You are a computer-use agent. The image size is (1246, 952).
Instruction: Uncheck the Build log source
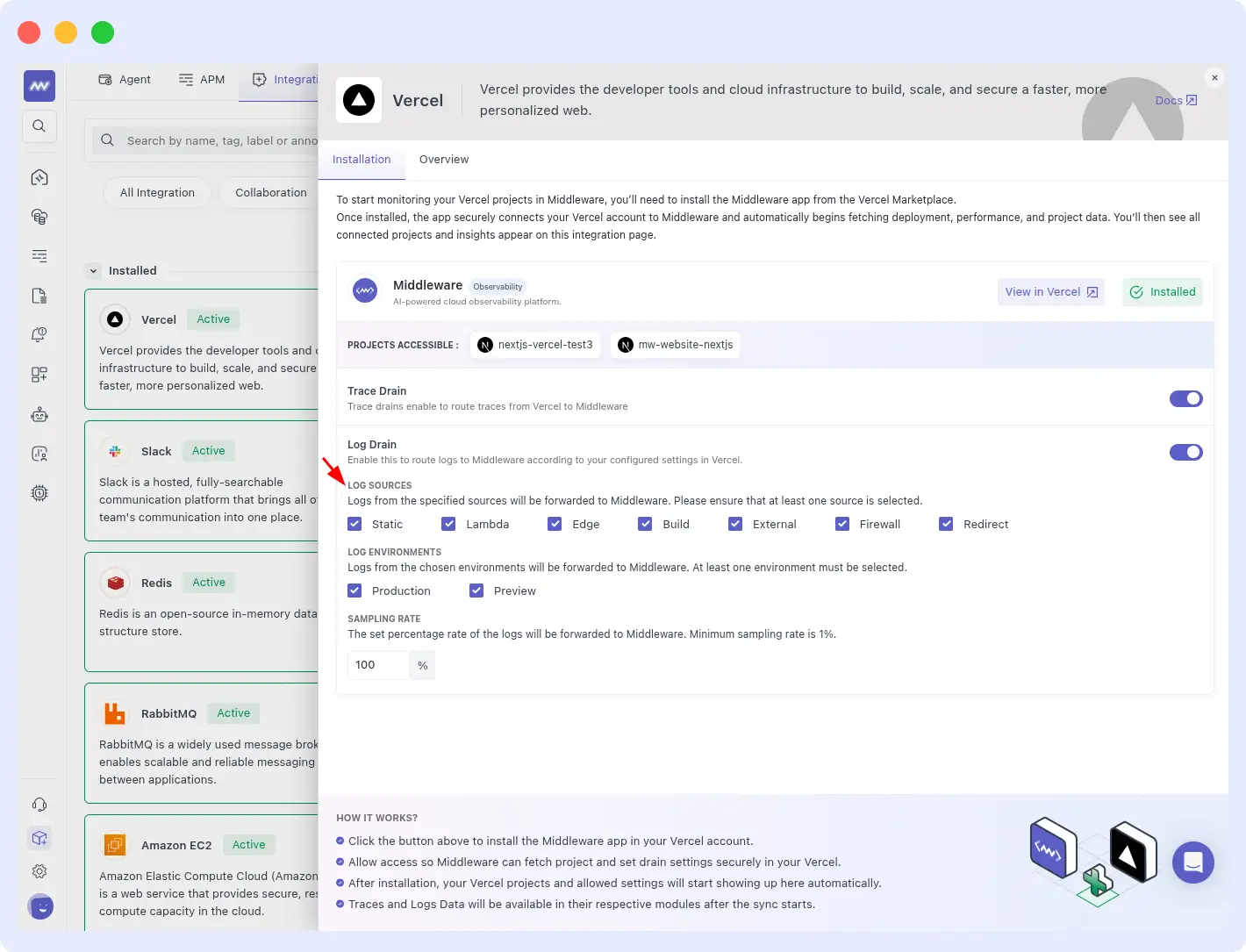pos(645,524)
